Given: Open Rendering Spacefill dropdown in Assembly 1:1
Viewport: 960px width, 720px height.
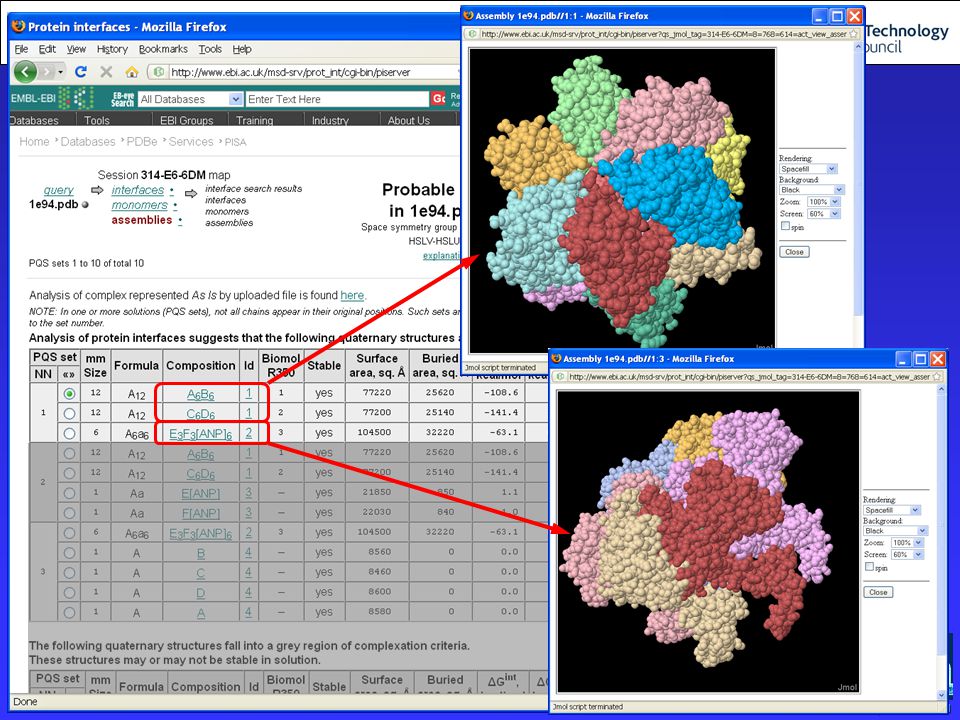Looking at the screenshot, I should pyautogui.click(x=808, y=168).
